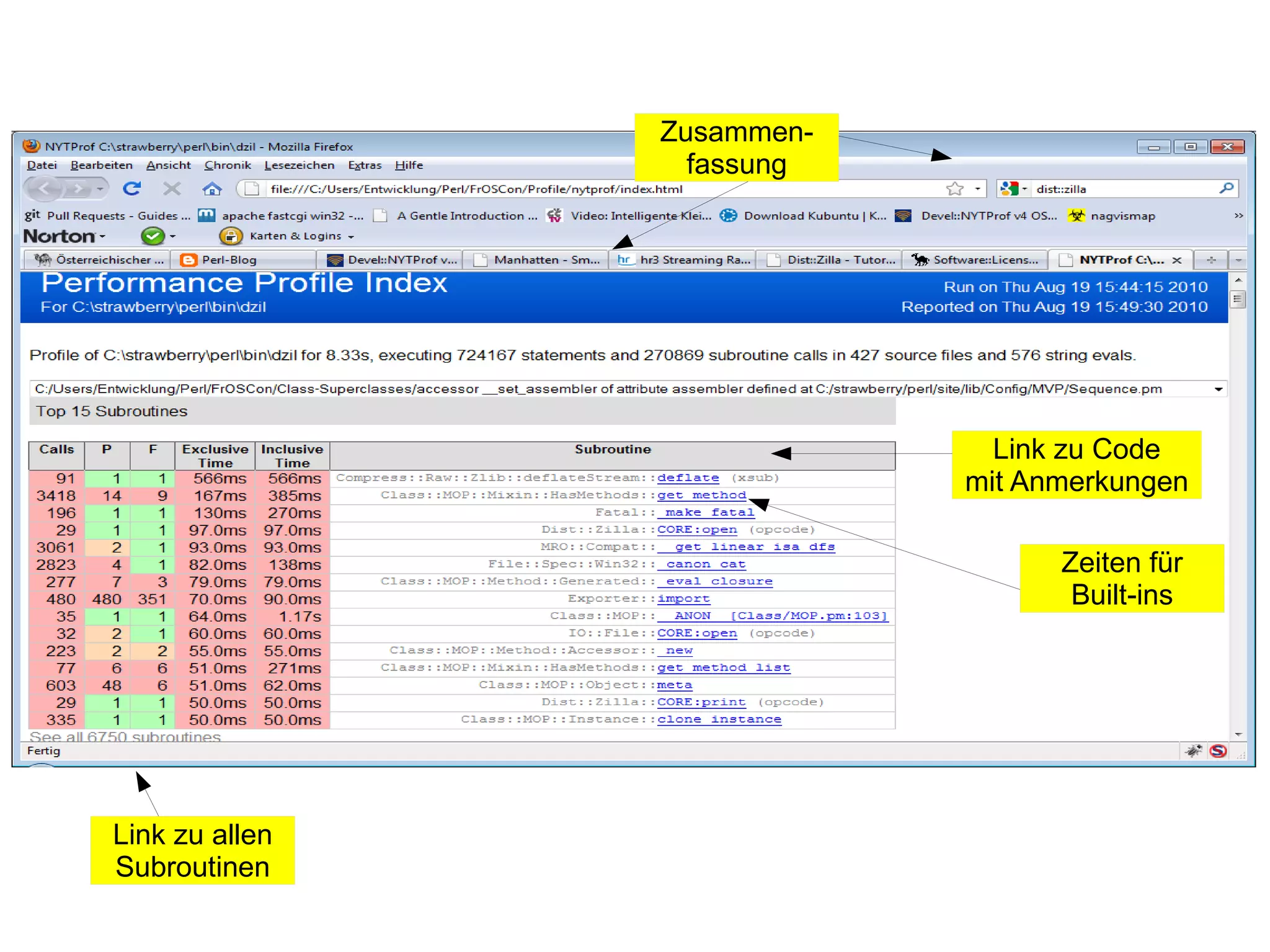Open the nagvismap bookmark
This screenshot has width=1270, height=952.
(x=1122, y=216)
